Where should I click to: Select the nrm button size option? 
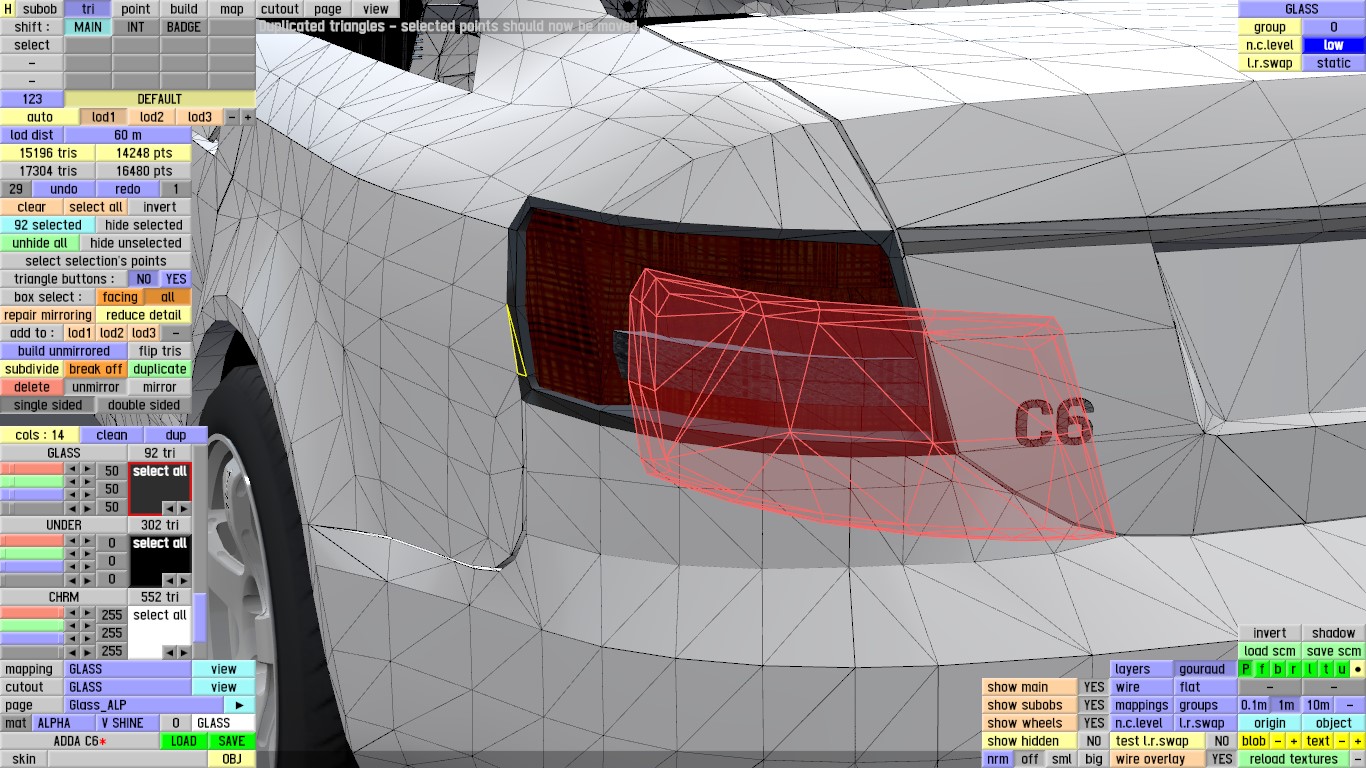998,759
